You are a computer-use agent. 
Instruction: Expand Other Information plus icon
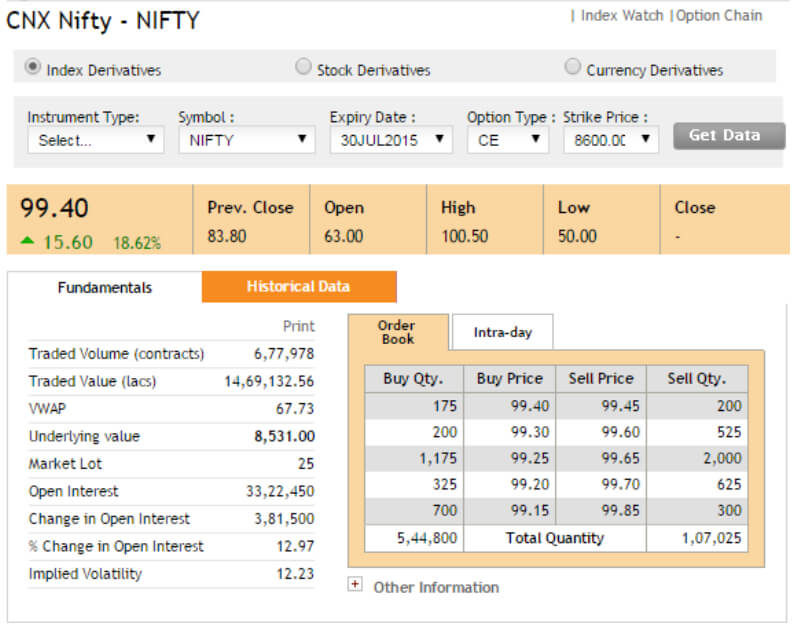click(355, 585)
